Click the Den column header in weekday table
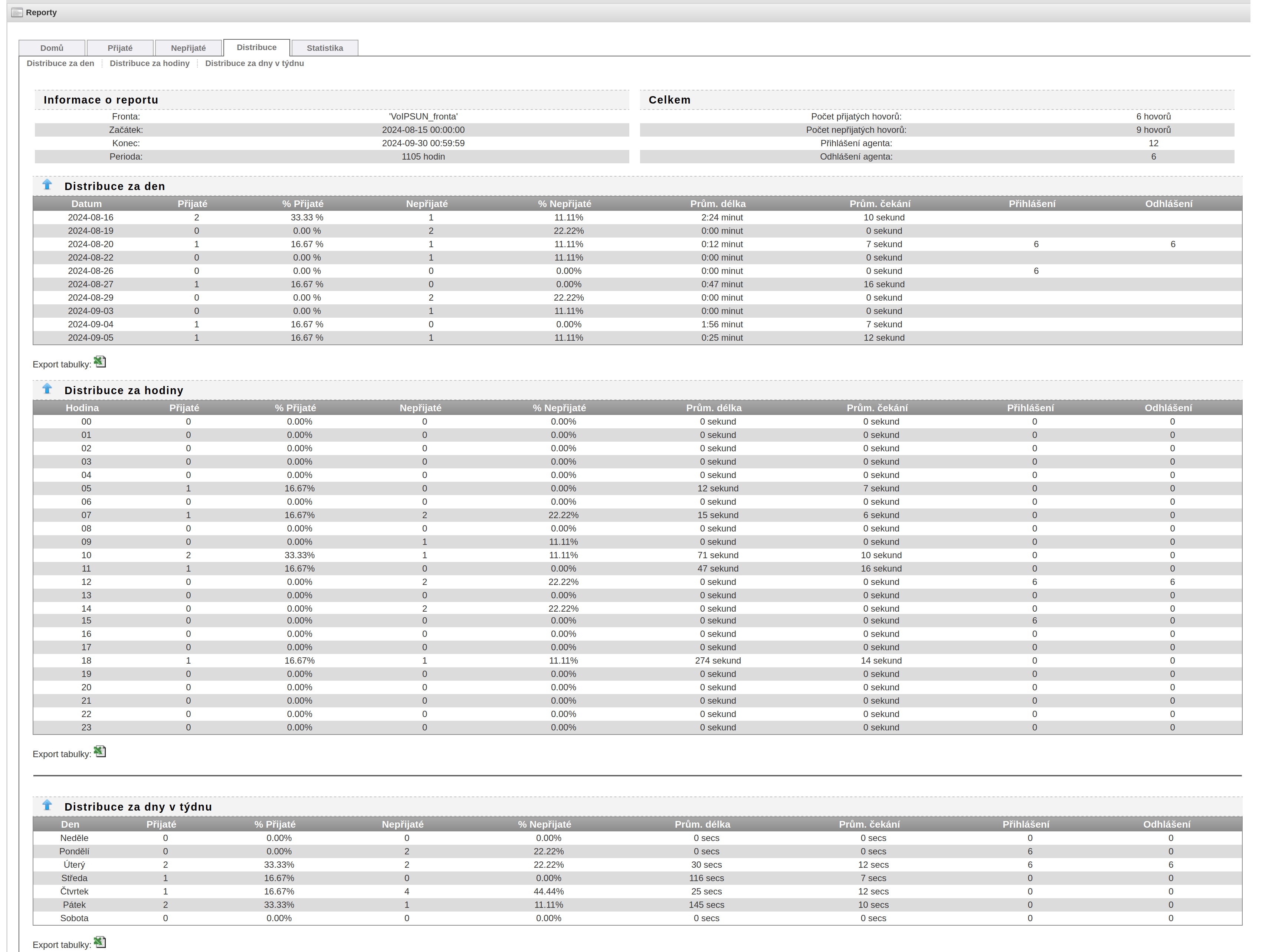This screenshot has width=1272, height=952. coord(70,824)
